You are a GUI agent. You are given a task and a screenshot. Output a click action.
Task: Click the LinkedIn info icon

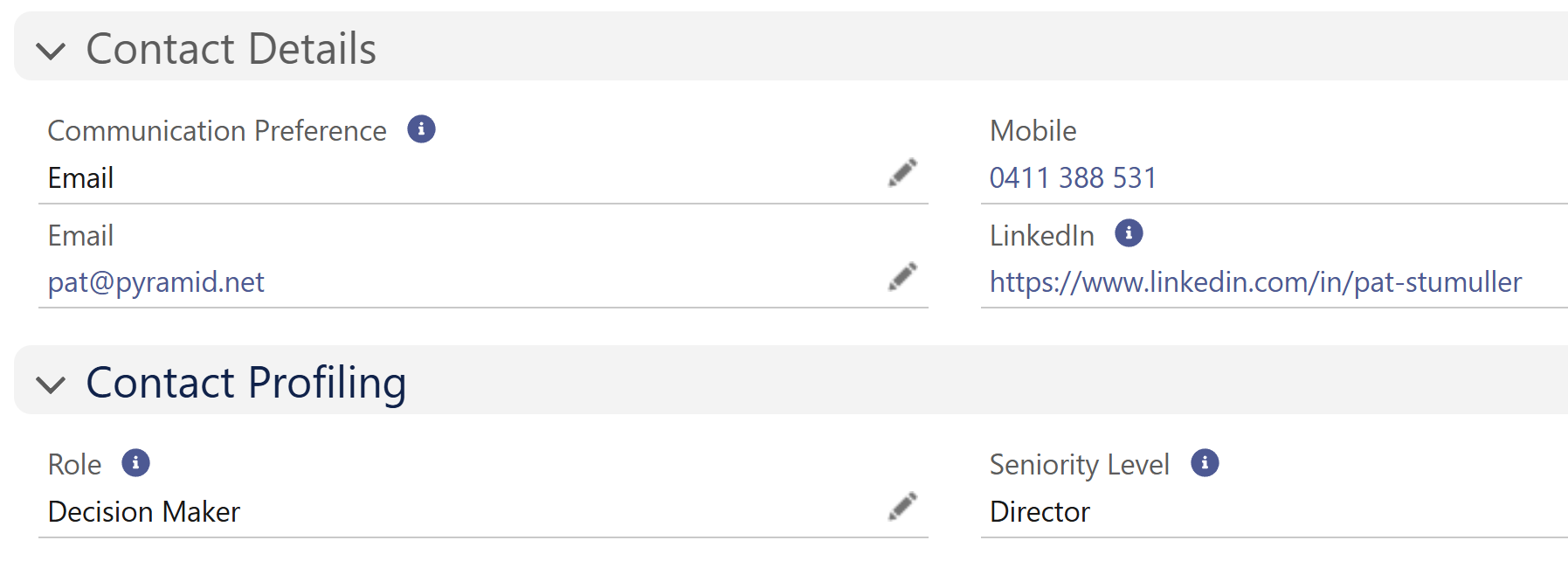(x=1129, y=233)
